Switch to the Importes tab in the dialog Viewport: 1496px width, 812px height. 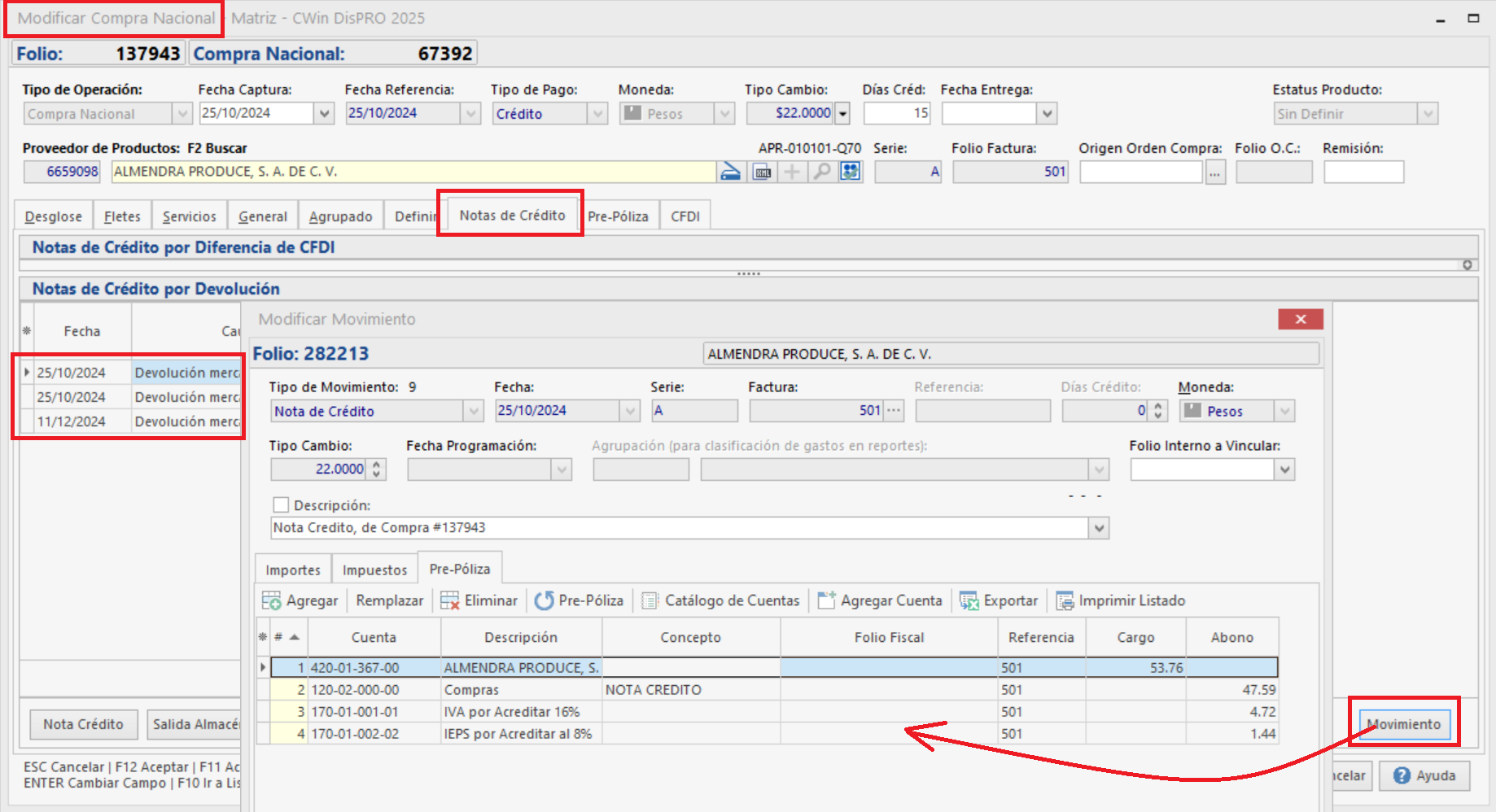coord(293,570)
